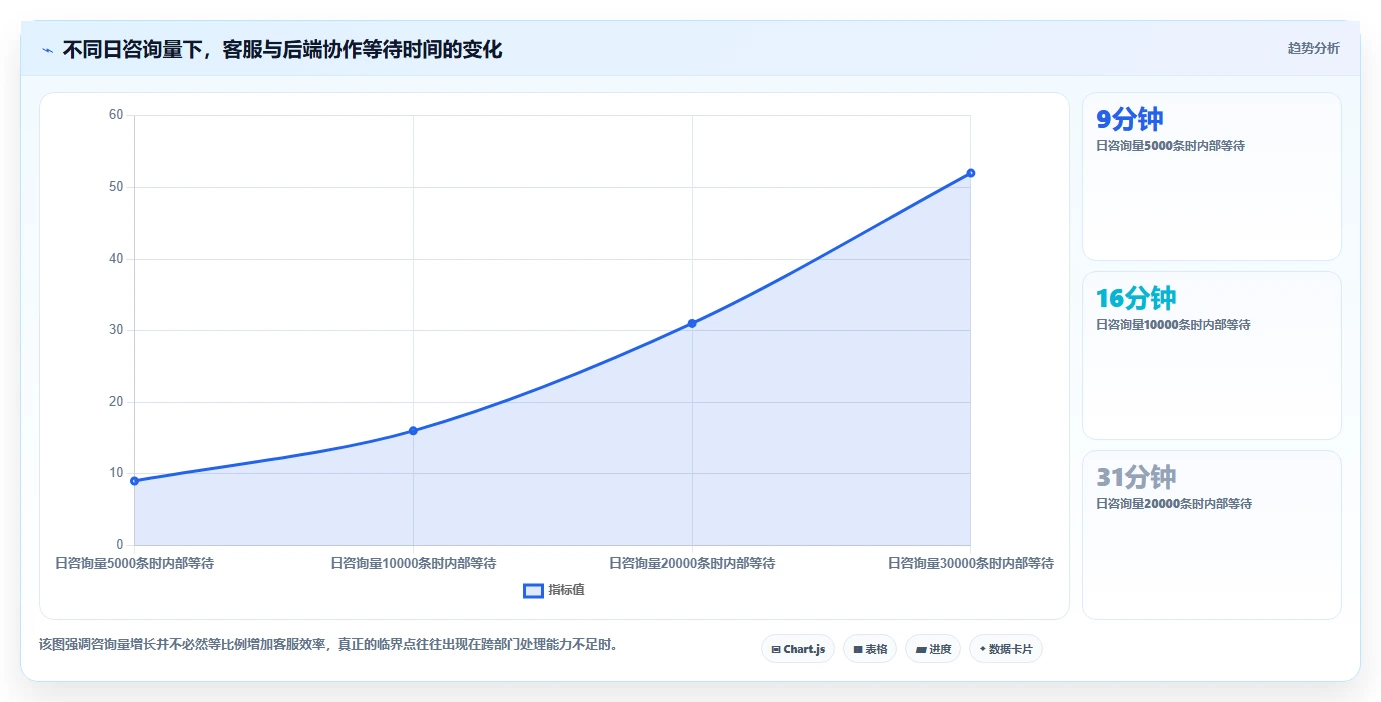1381x702 pixels.
Task: Click the footnote text starting 该图强调咨询量增长
Action: 331,645
